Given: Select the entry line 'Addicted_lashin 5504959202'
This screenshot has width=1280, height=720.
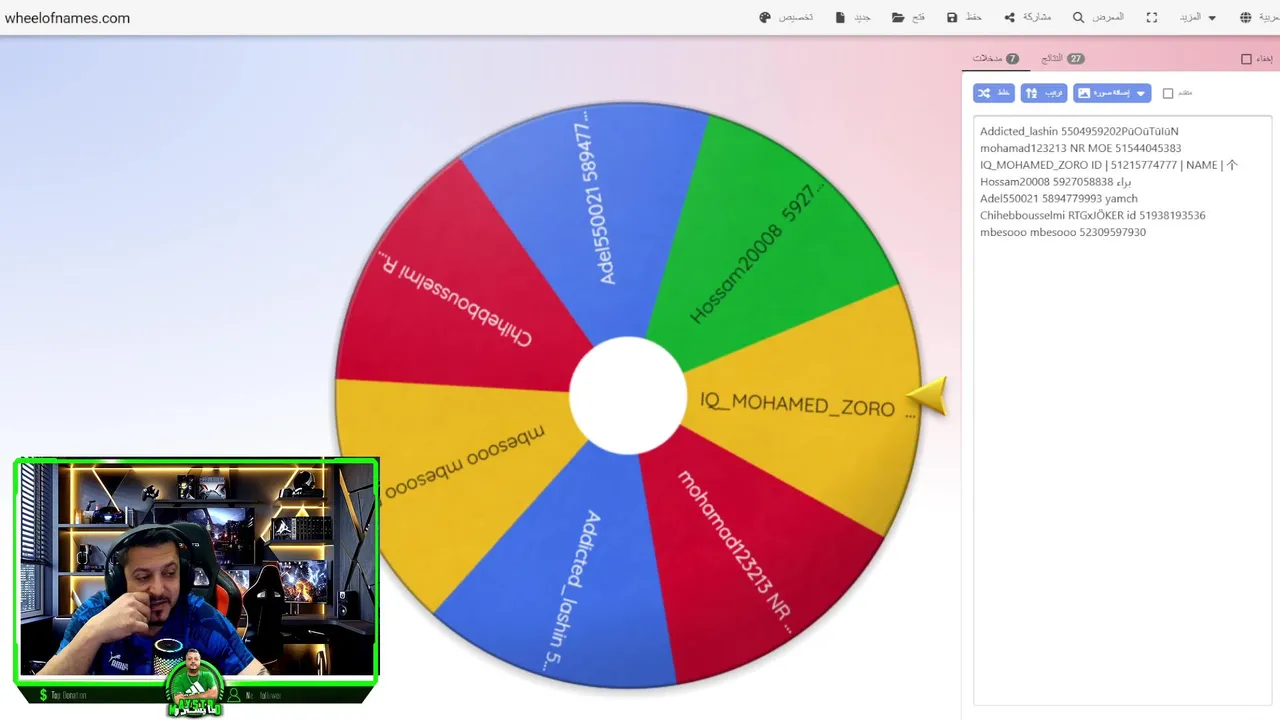Looking at the screenshot, I should (1079, 131).
